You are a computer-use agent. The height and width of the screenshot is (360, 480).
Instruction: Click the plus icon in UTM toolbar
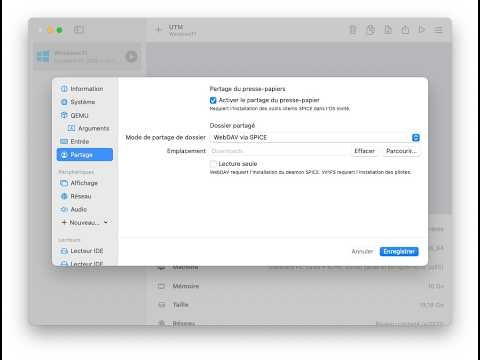(x=159, y=29)
